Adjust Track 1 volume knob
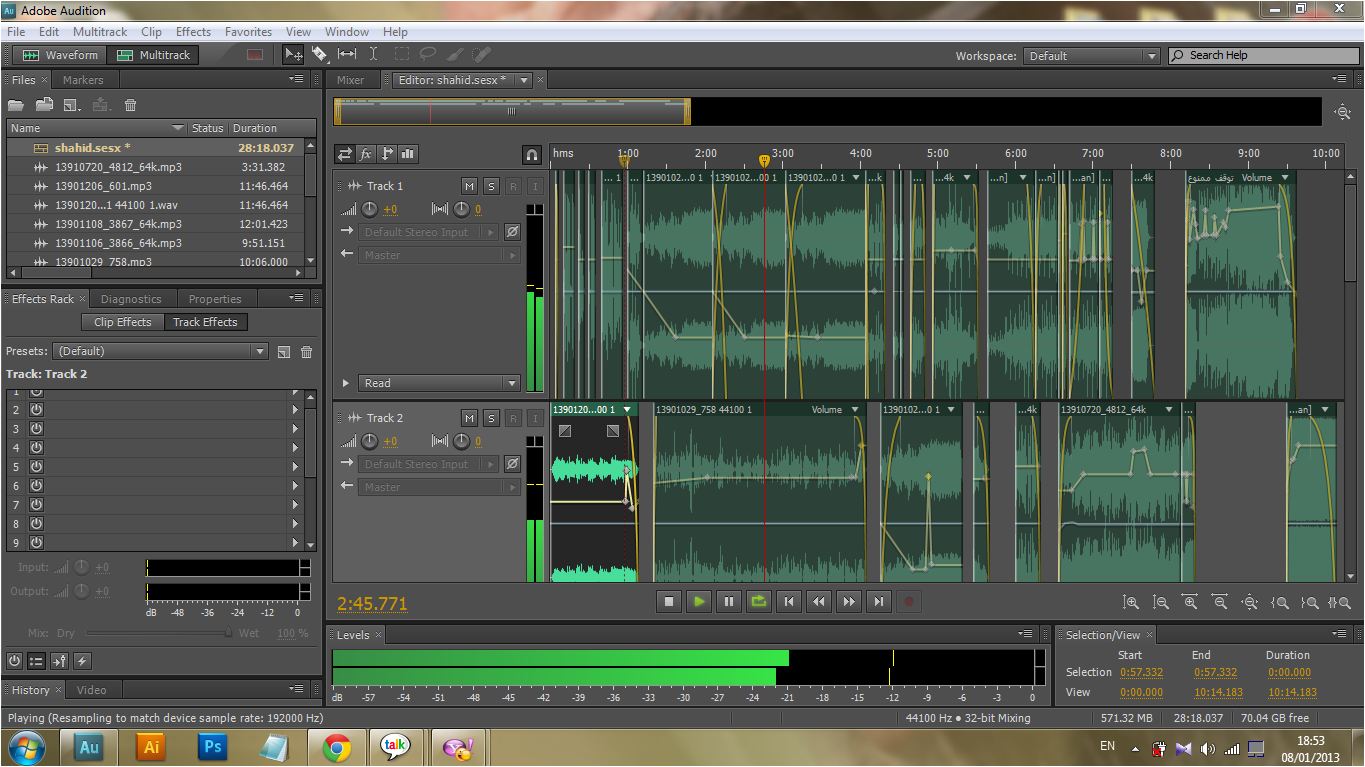The width and height of the screenshot is (1365, 767). coord(370,209)
